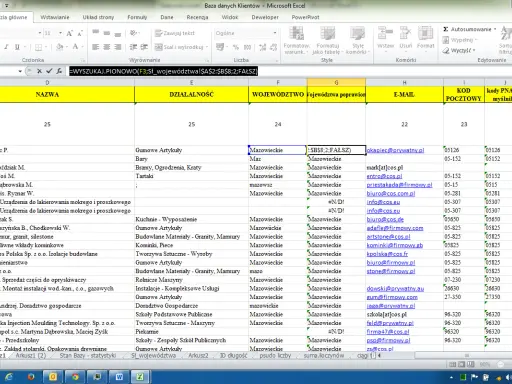The width and height of the screenshot is (512, 384).
Task: Toggle right text alignment
Action: [x=118, y=47]
